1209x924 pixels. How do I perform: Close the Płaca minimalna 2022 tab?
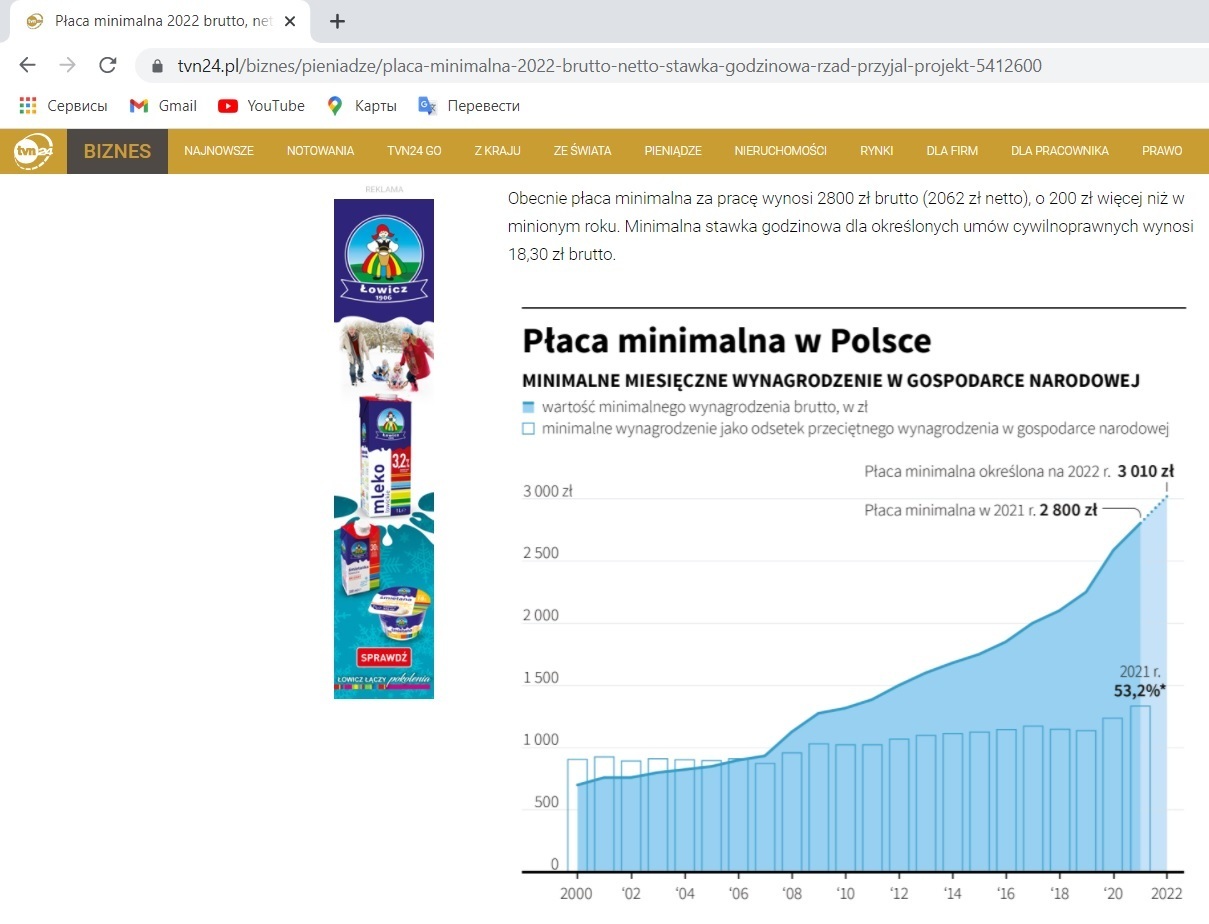(x=290, y=21)
